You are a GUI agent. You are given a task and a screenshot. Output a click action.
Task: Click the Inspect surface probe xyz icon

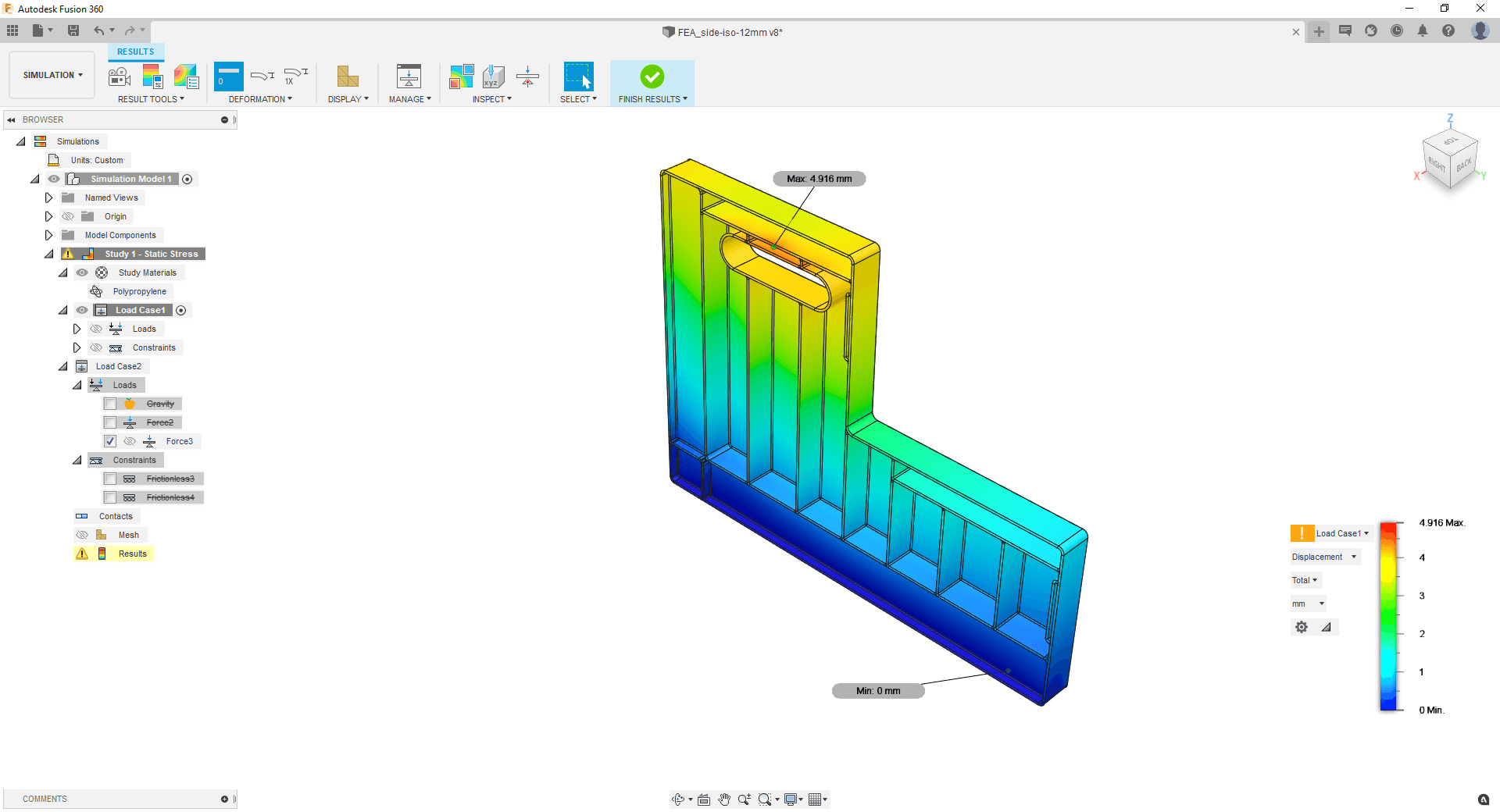(493, 77)
